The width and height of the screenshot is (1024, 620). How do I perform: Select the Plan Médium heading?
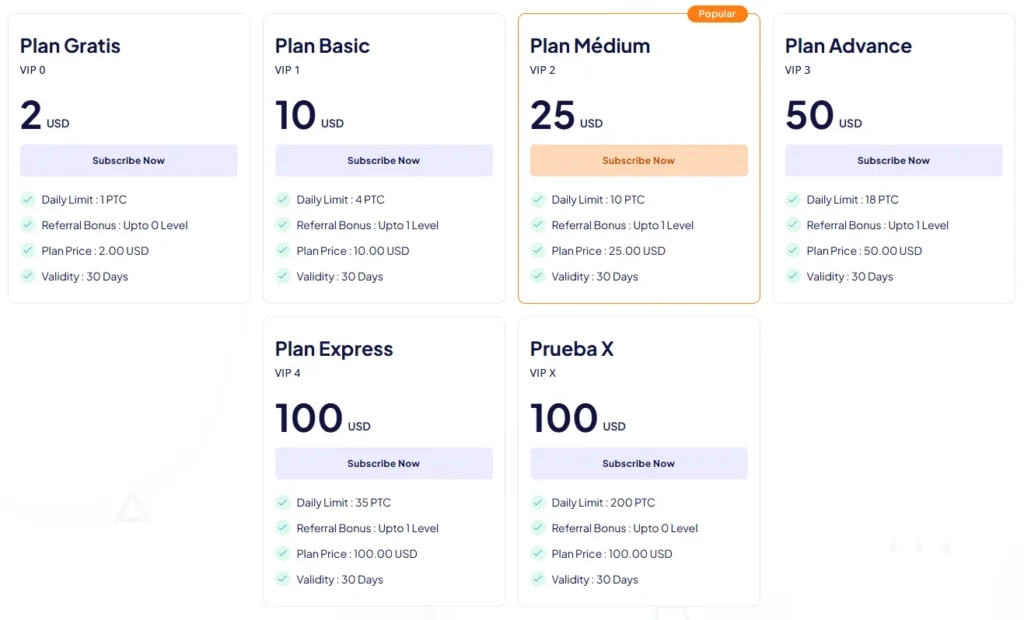tap(590, 46)
